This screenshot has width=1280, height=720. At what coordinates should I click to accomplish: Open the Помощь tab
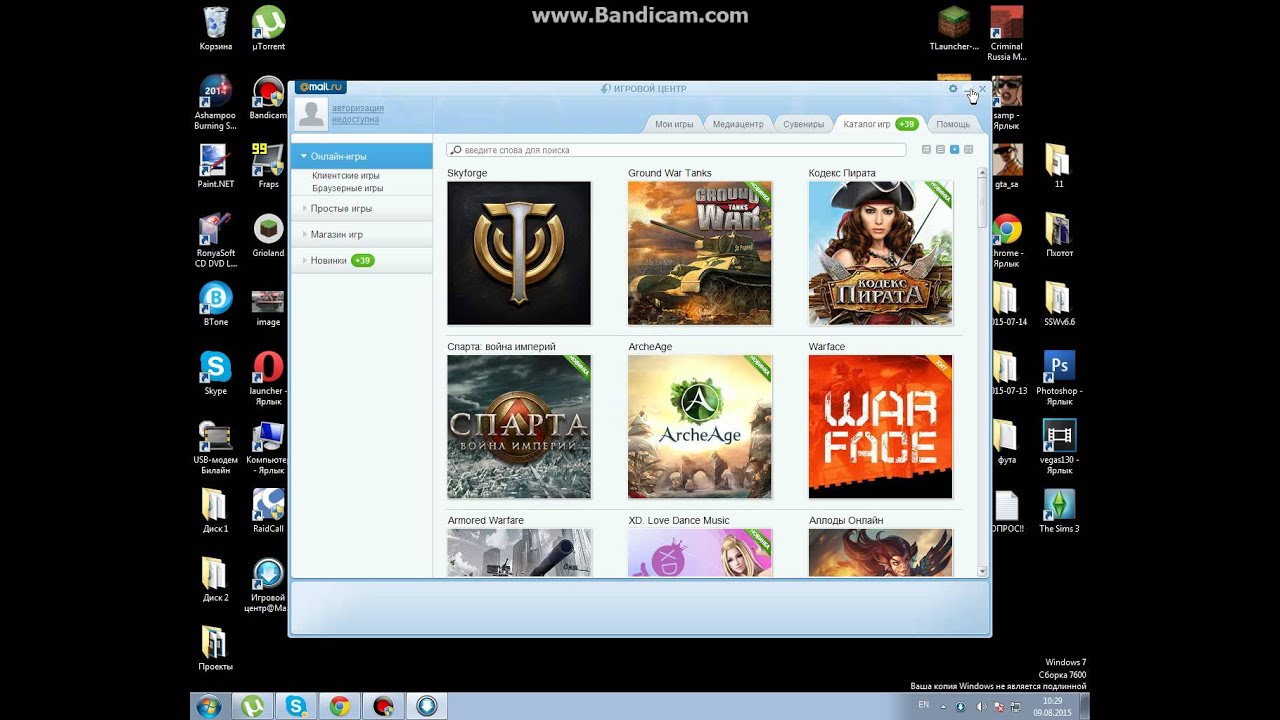[952, 124]
